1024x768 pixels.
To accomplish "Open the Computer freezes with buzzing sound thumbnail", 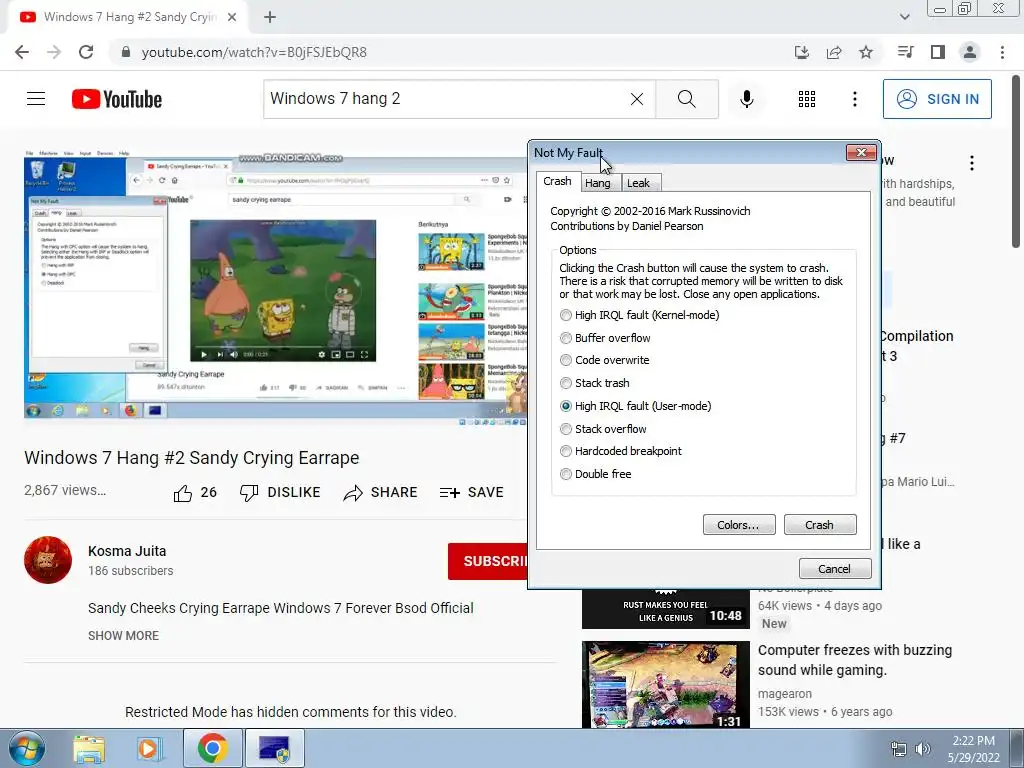I will (665, 684).
